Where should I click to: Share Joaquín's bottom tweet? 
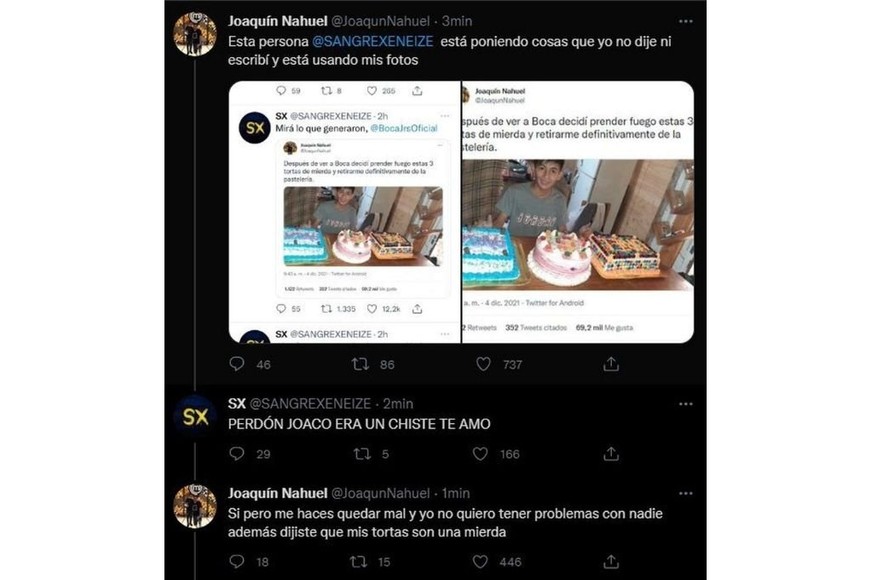click(x=610, y=562)
